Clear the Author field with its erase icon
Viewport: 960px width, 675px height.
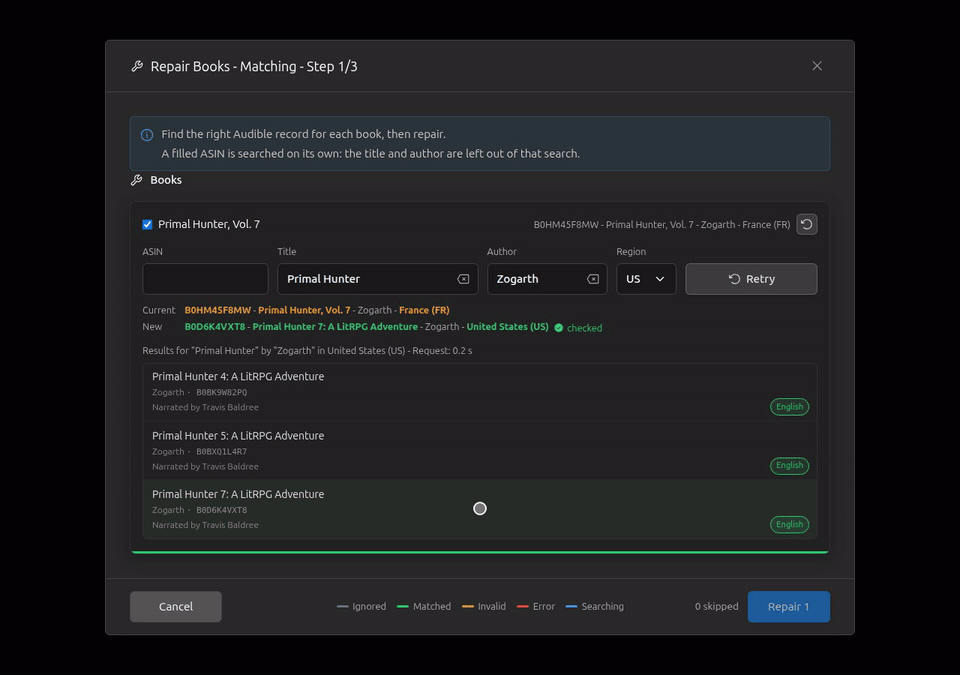tap(593, 279)
